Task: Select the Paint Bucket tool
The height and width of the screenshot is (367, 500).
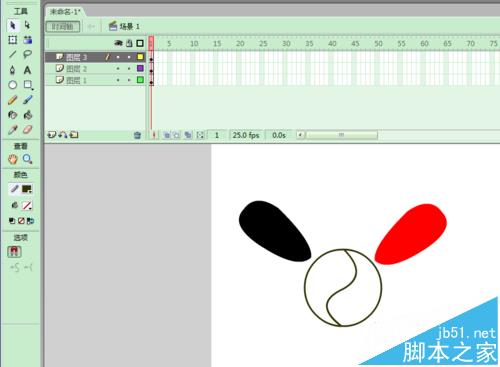Action: pos(28,115)
